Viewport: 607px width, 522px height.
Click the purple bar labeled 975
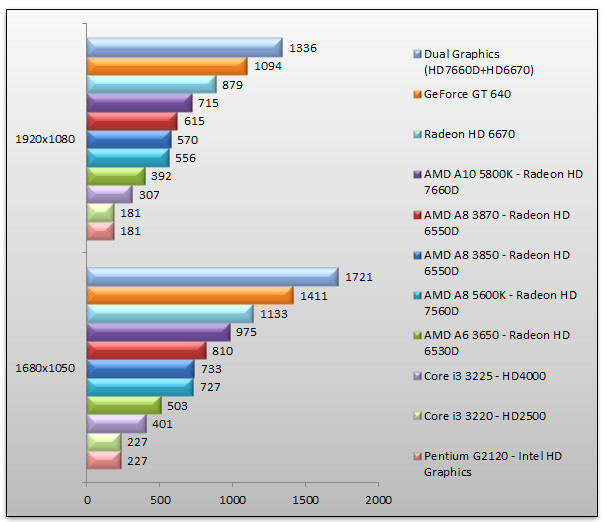[158, 332]
